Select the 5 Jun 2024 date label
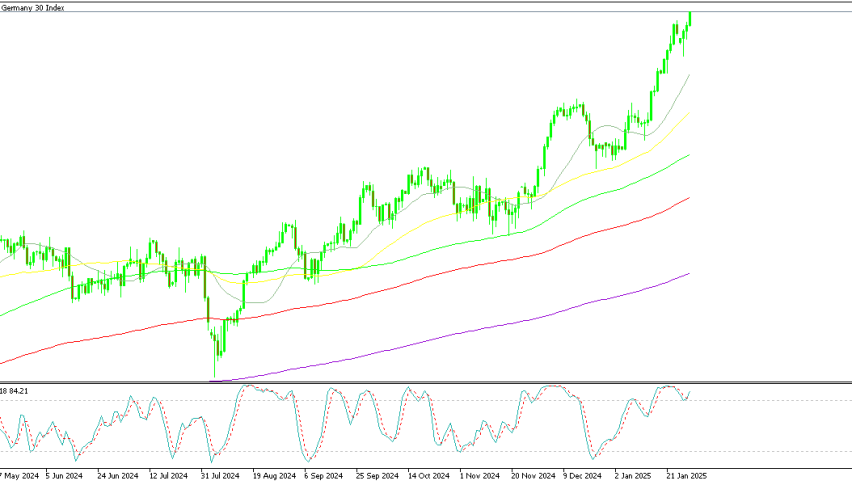This screenshot has height=485, width=852. coord(64,476)
